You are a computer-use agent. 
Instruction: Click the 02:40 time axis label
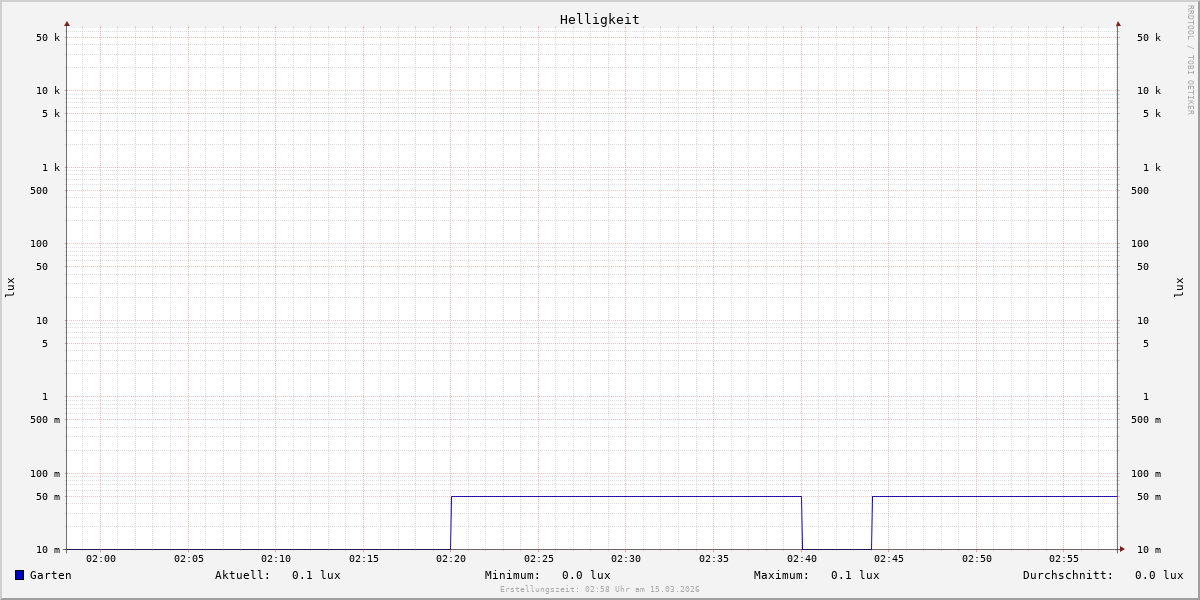tap(802, 559)
